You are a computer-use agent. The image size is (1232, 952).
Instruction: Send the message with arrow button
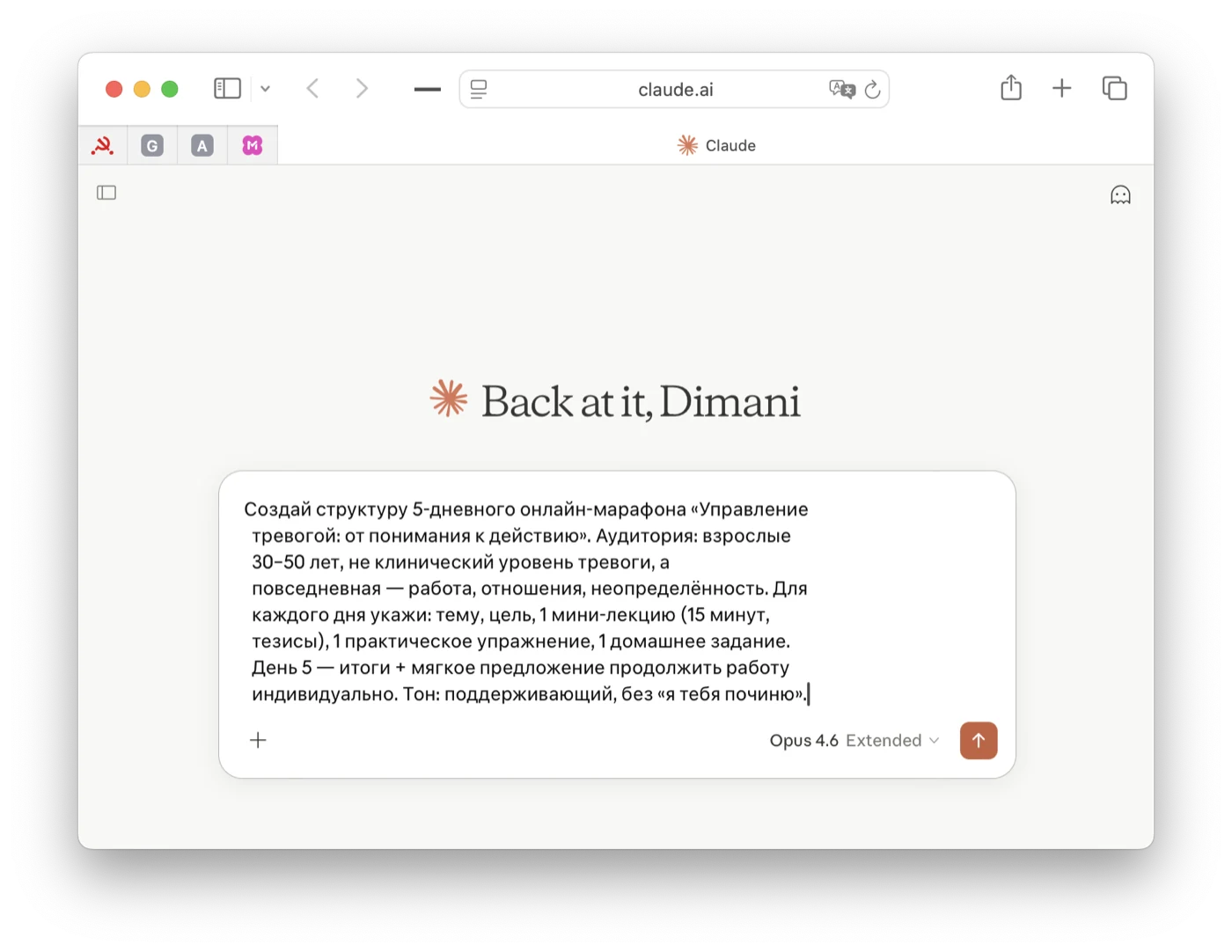coord(979,741)
